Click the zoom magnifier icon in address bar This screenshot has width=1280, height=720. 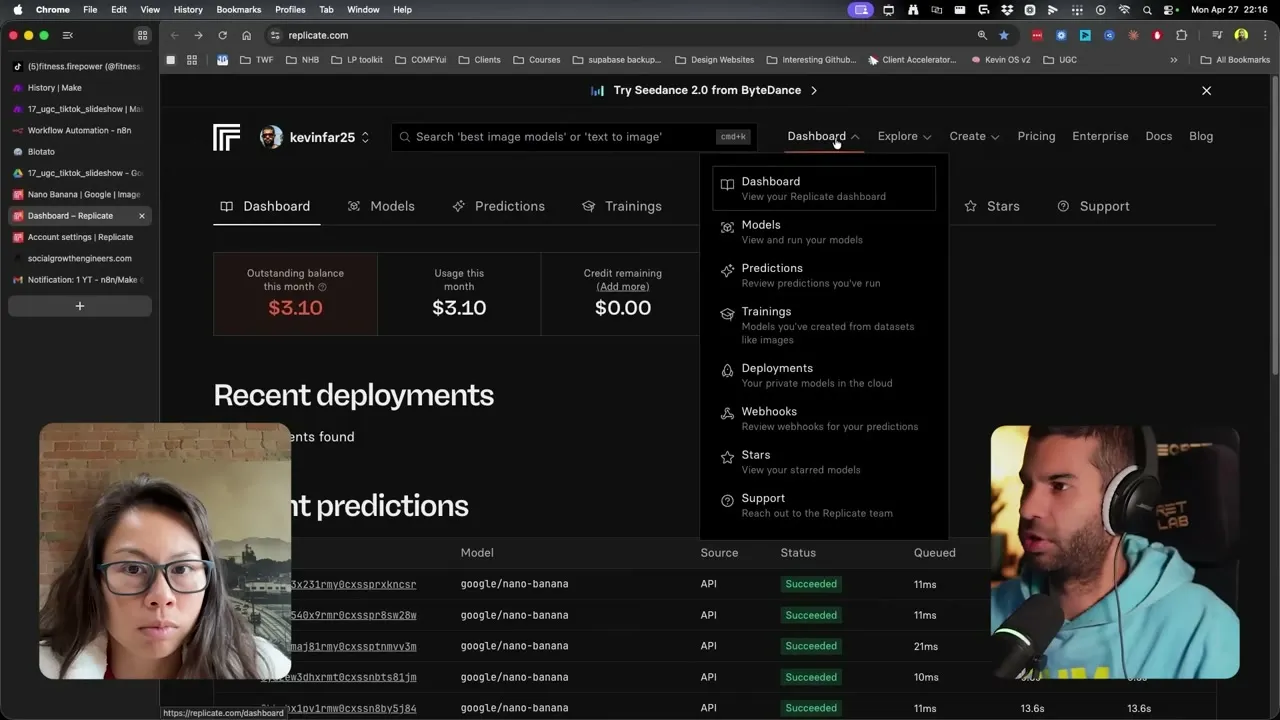point(982,35)
